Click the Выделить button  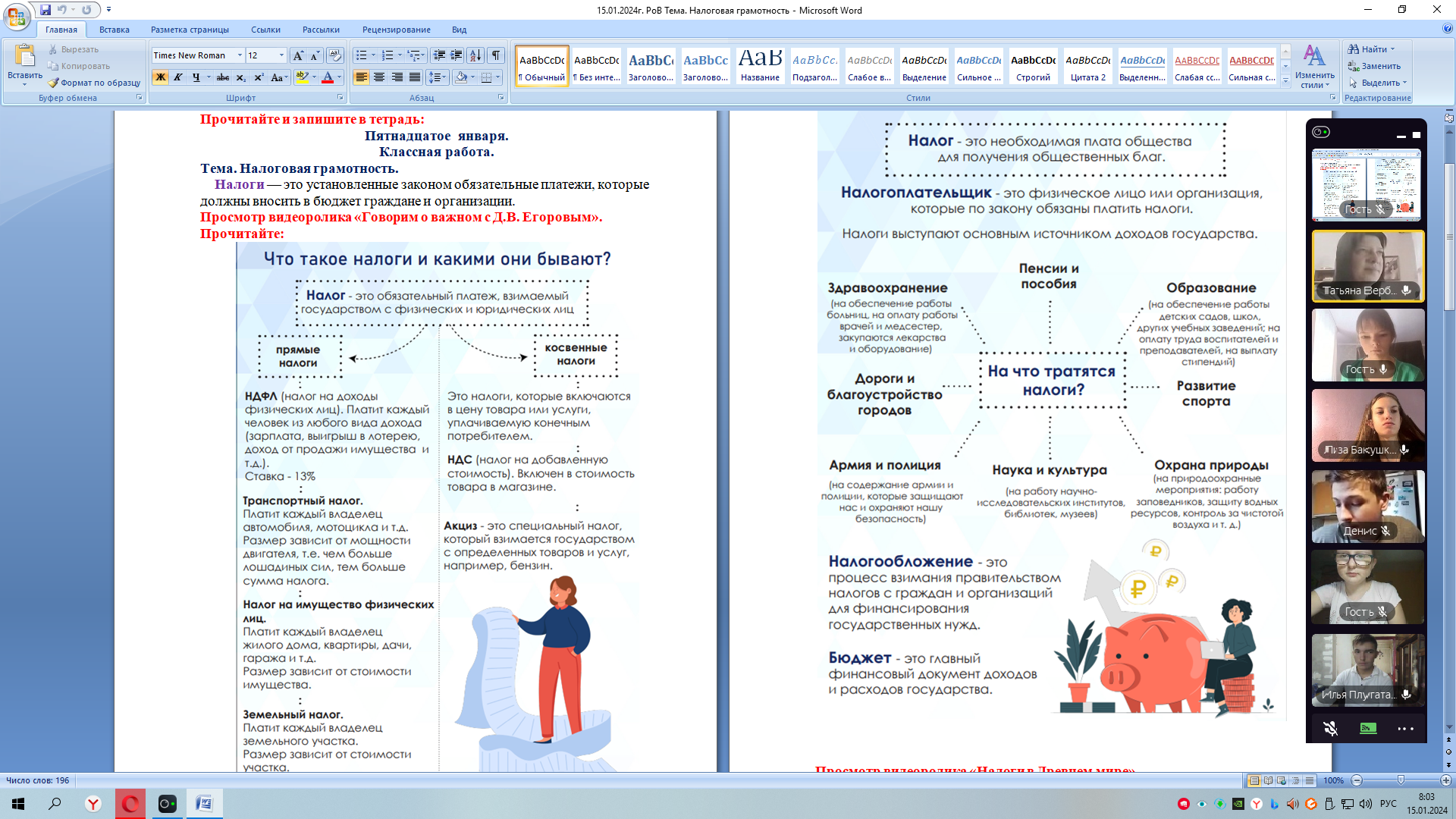click(x=1377, y=83)
